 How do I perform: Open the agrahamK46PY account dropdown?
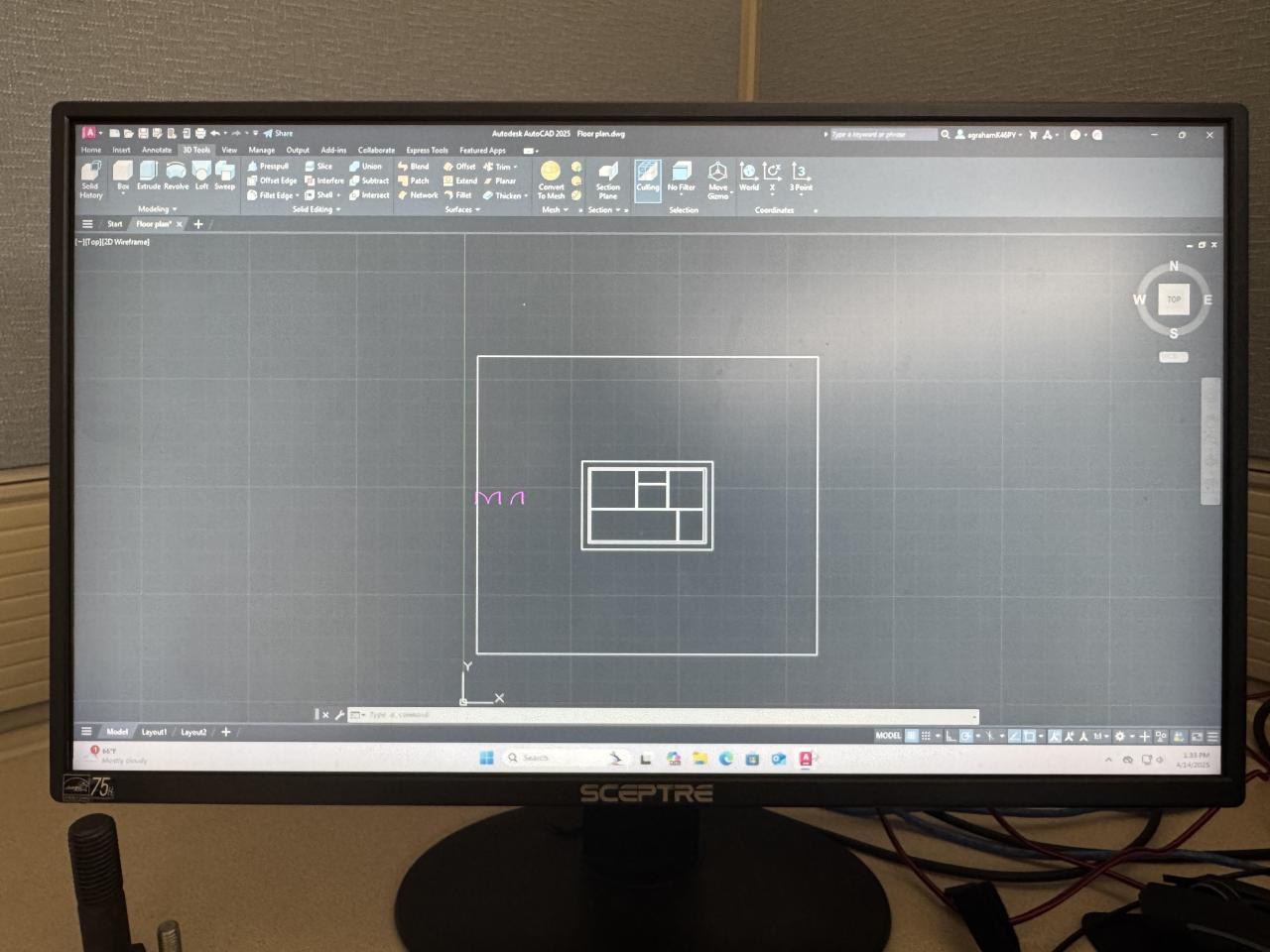click(x=991, y=135)
